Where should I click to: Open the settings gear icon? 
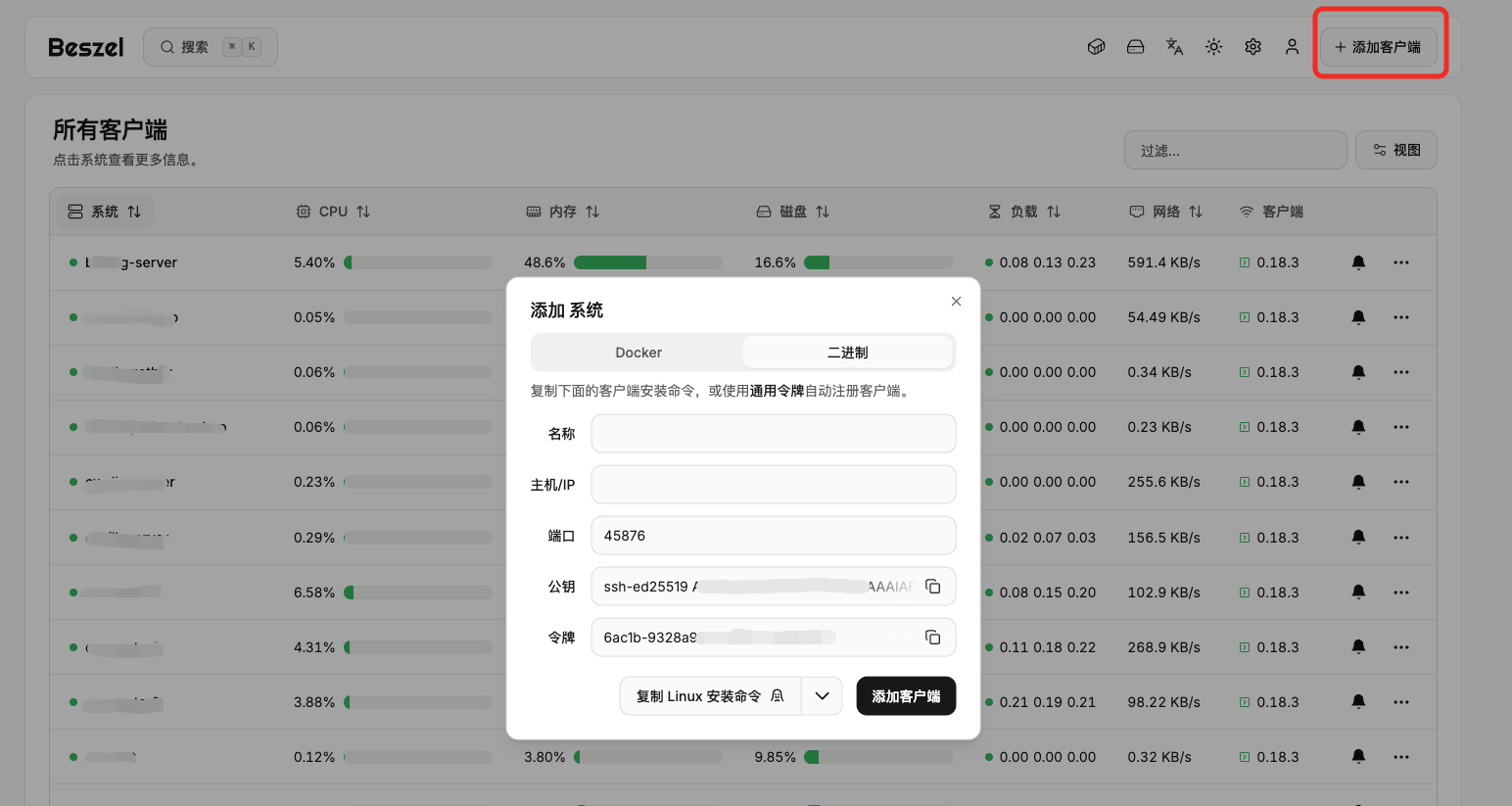click(x=1252, y=47)
